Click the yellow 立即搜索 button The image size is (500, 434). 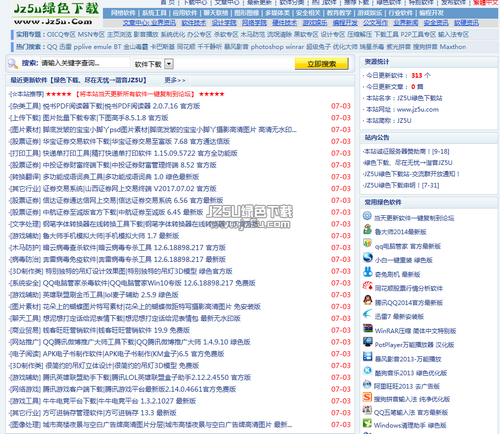[x=321, y=64]
